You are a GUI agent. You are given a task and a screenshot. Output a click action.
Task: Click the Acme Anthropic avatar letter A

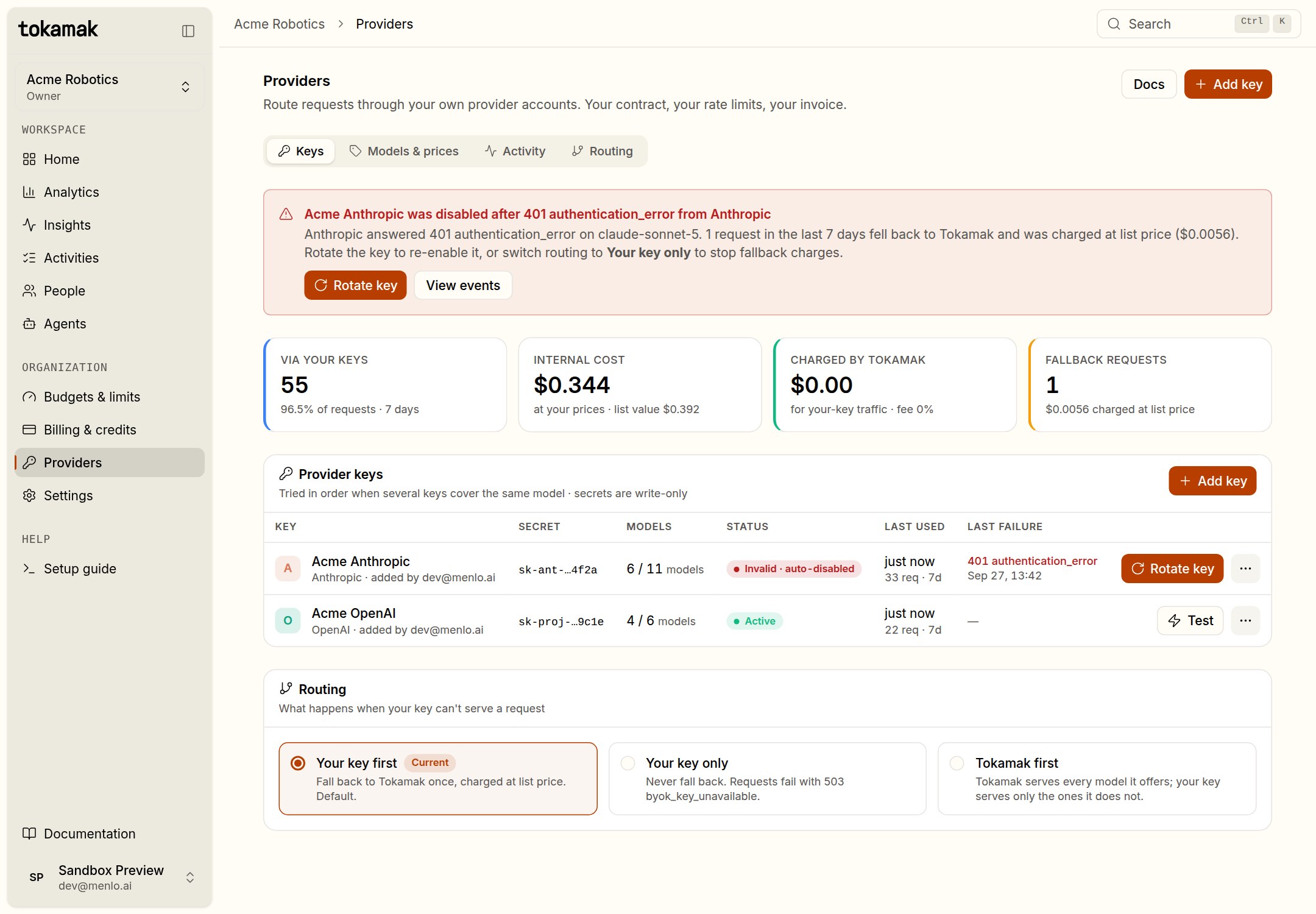click(x=288, y=569)
